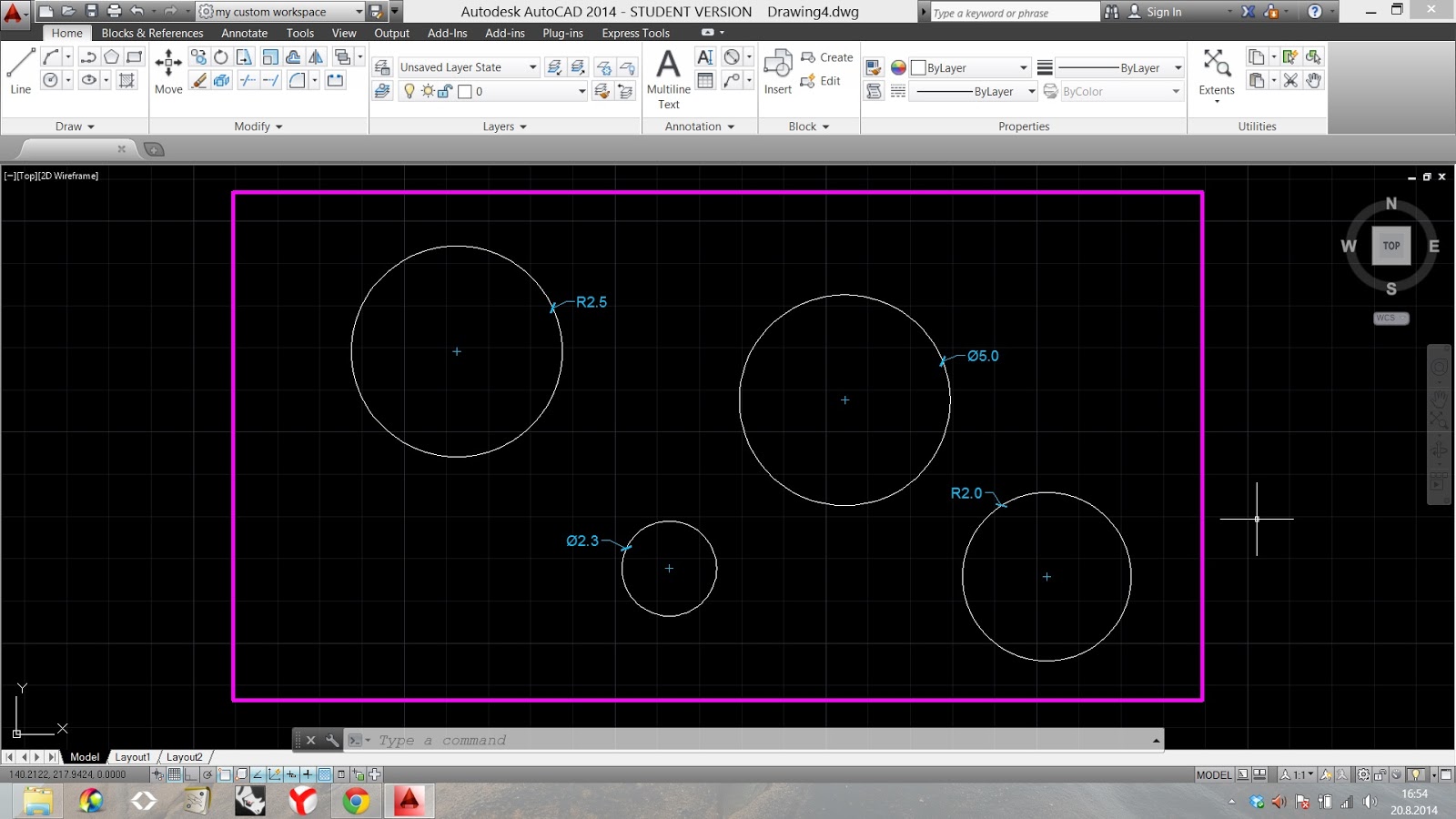Image resolution: width=1456 pixels, height=819 pixels.
Task: Switch to the Annotate tab
Action: tap(245, 33)
